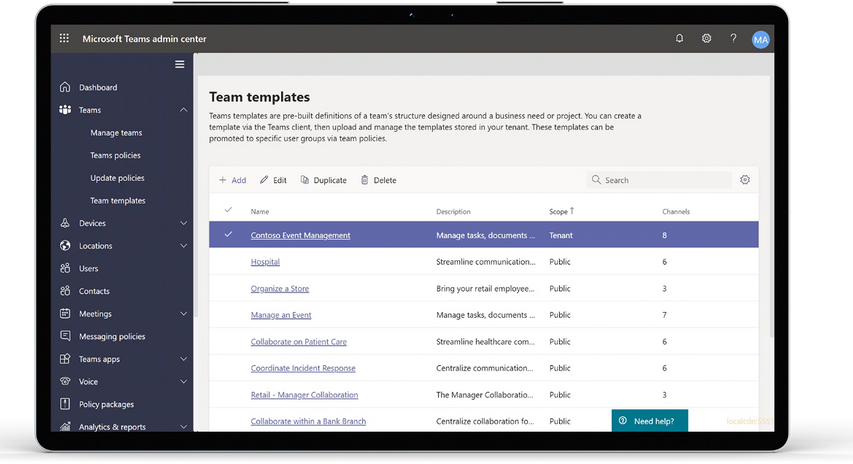
Task: Expand the Voice section chevron
Action: tap(183, 382)
